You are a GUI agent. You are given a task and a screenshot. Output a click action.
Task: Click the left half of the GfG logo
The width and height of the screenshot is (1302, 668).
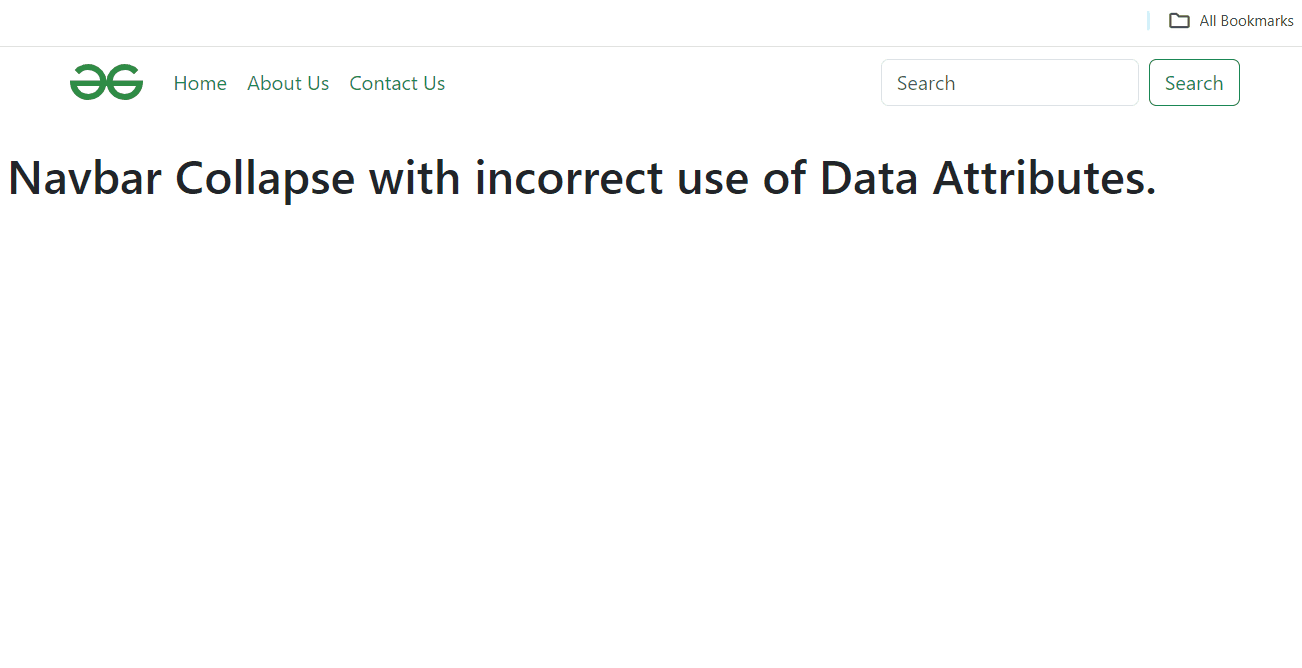(88, 82)
